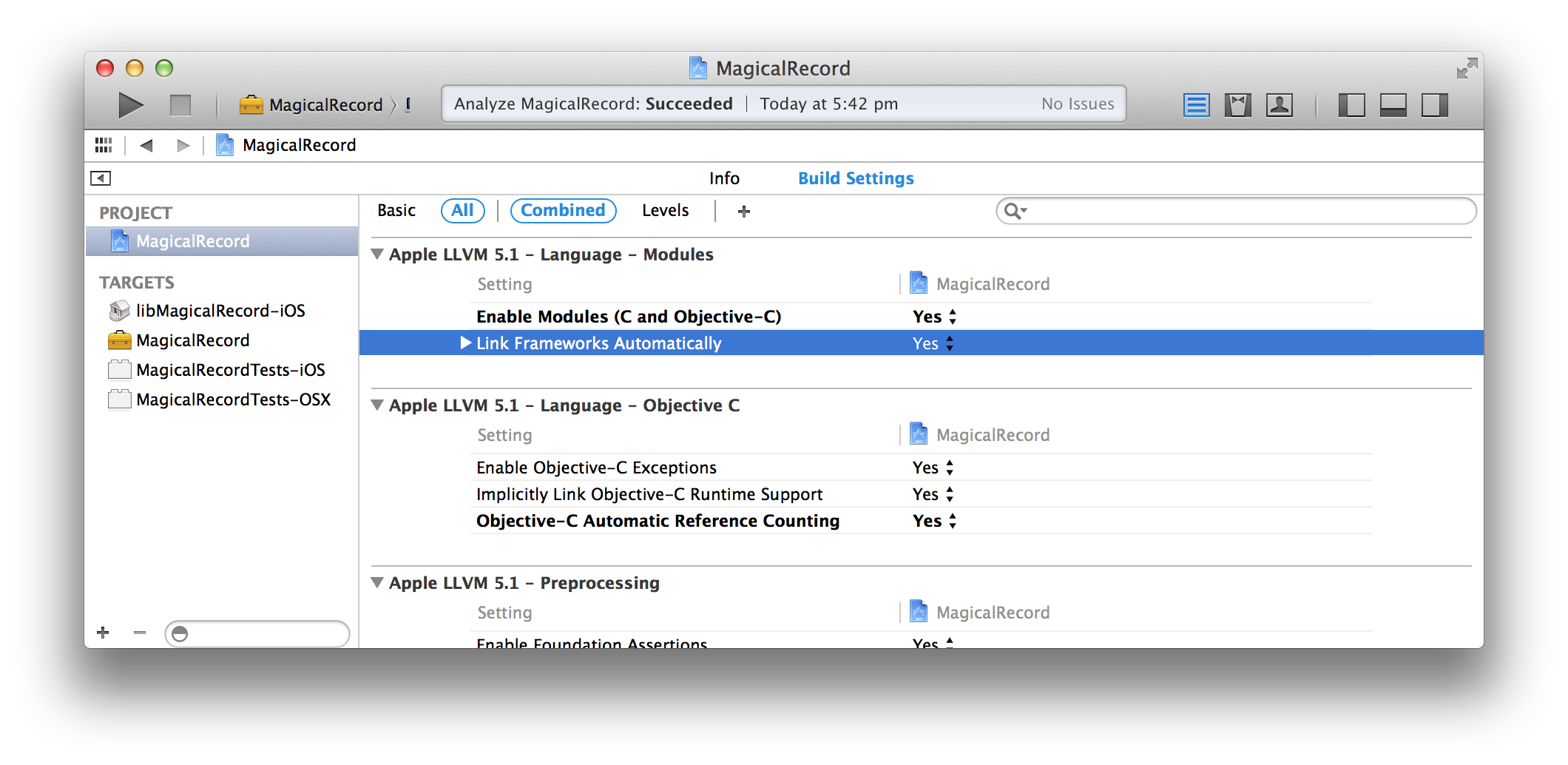The height and width of the screenshot is (765, 1568).
Task: Click the project icon in title bar
Action: click(x=698, y=68)
